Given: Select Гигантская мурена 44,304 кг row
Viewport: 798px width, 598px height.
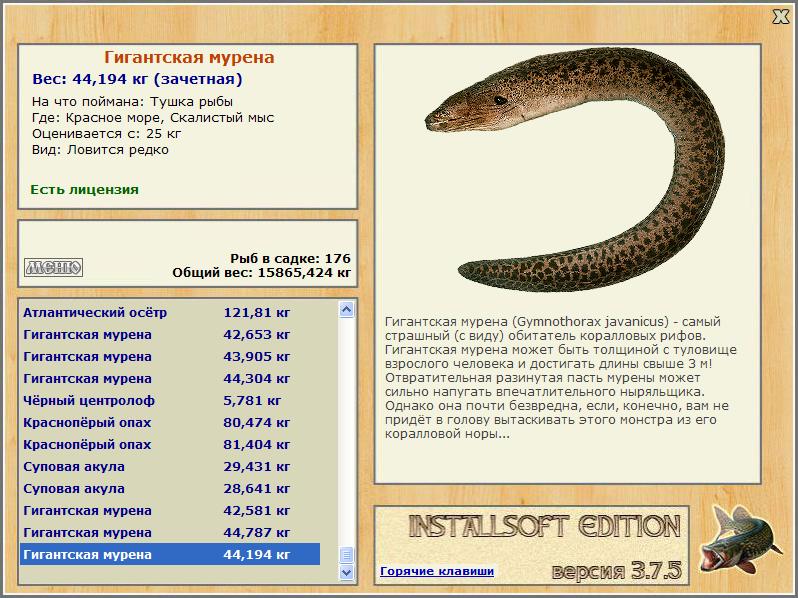Looking at the screenshot, I should coord(170,378).
